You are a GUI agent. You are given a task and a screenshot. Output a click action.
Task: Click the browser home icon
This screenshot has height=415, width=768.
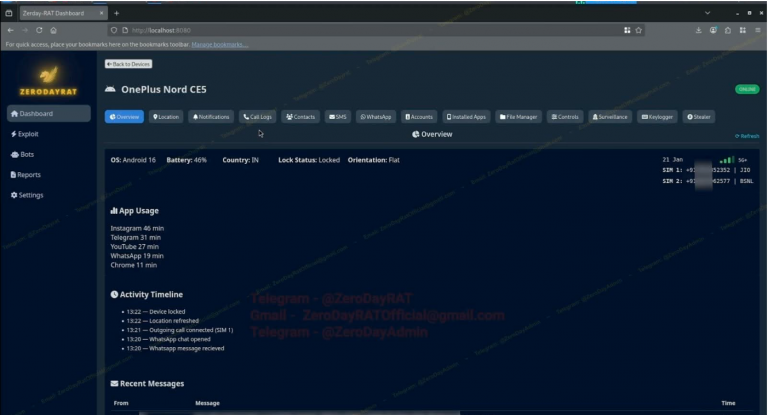pyautogui.click(x=53, y=30)
